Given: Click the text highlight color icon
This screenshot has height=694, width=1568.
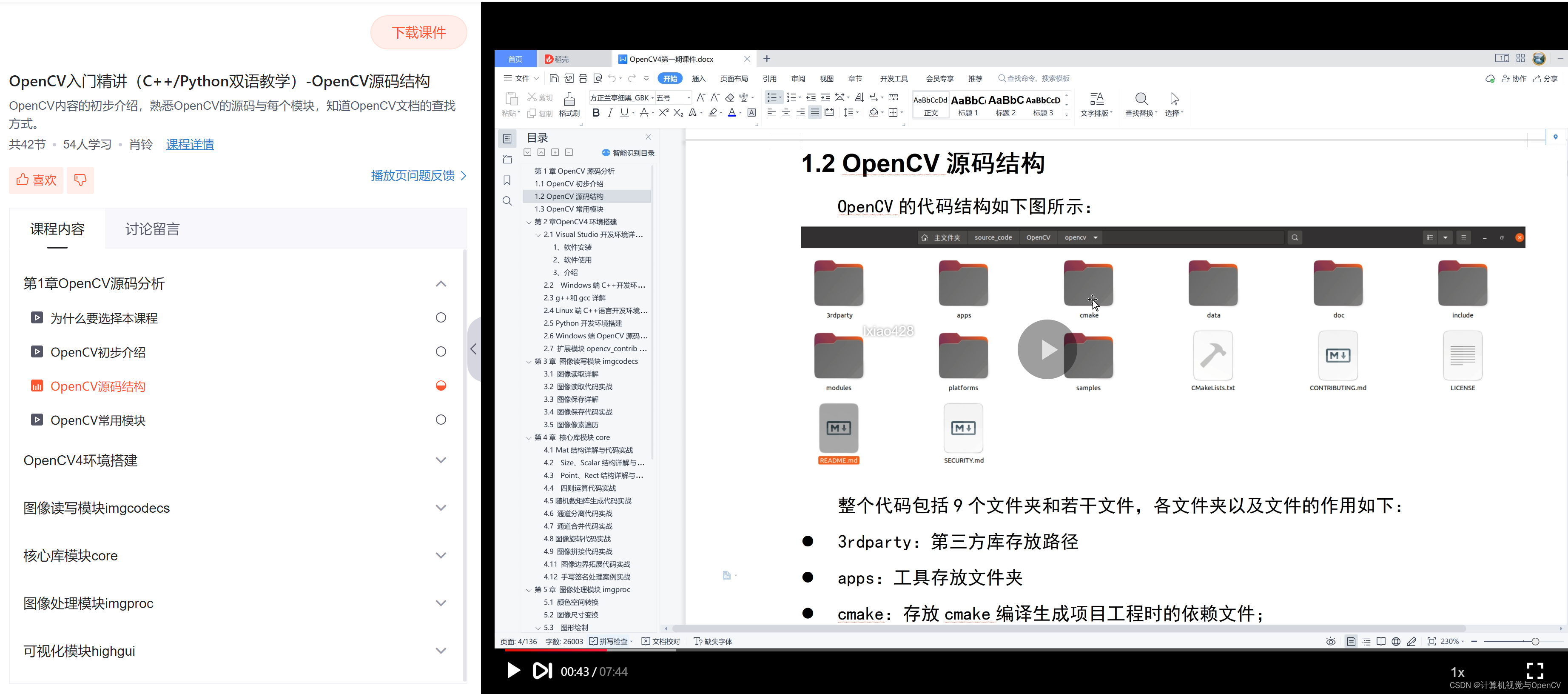Looking at the screenshot, I should (x=713, y=113).
